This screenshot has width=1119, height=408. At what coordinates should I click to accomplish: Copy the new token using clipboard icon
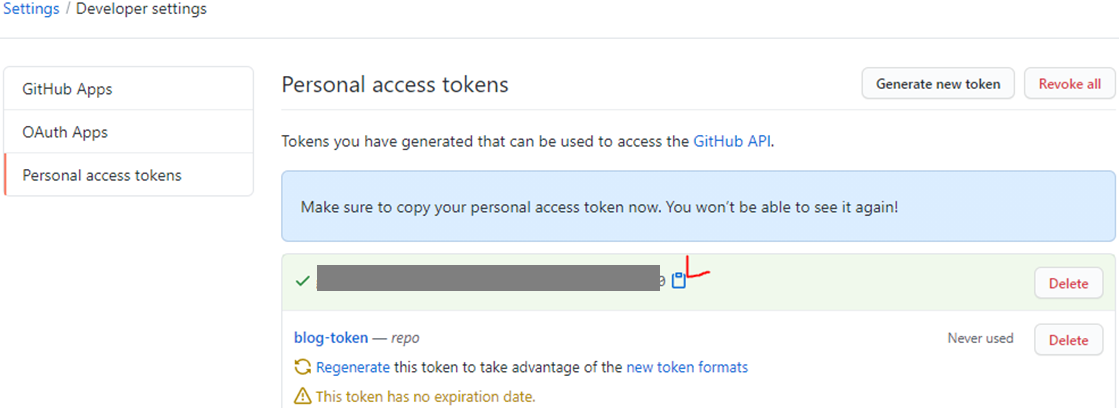679,281
